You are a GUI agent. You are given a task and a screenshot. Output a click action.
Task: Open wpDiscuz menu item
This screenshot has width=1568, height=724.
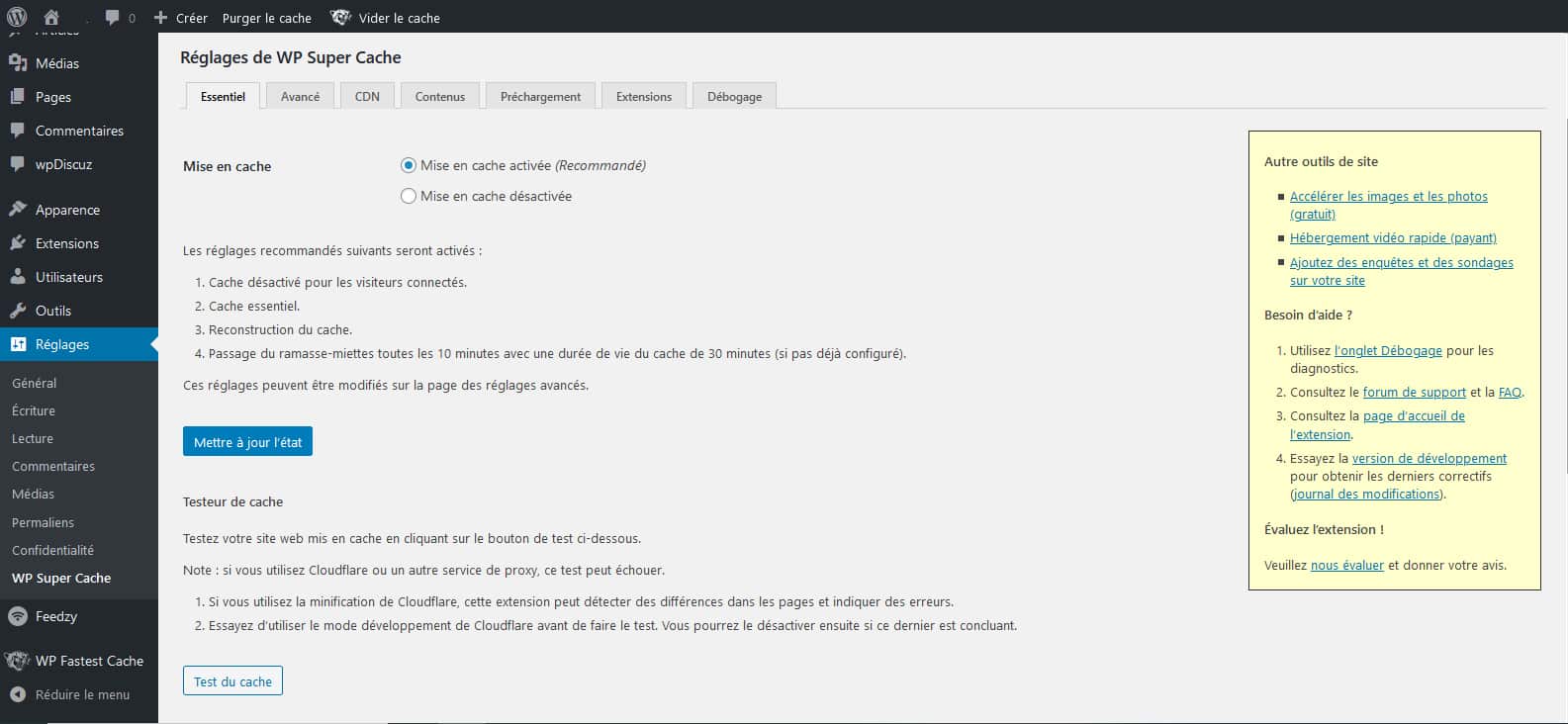pyautogui.click(x=63, y=164)
